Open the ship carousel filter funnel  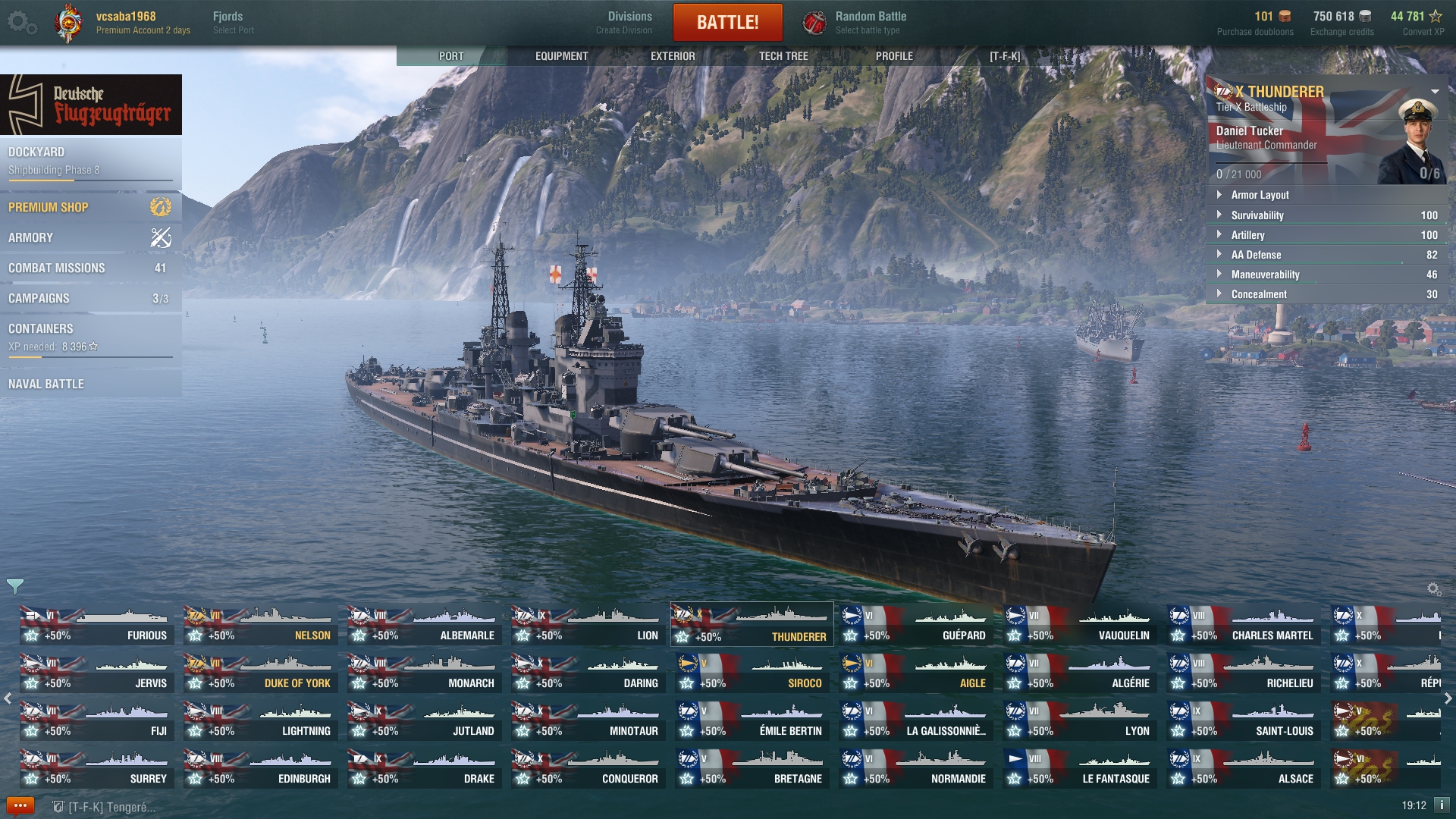coord(15,586)
